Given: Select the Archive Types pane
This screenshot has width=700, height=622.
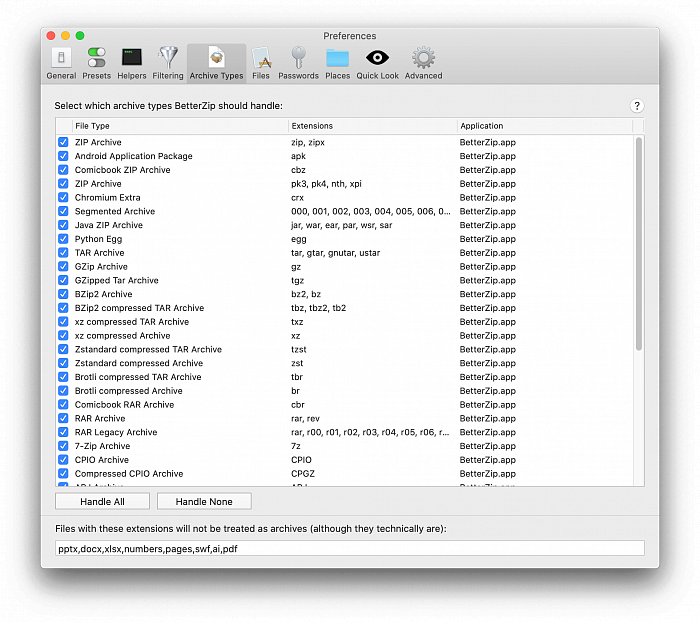Looking at the screenshot, I should coord(217,63).
